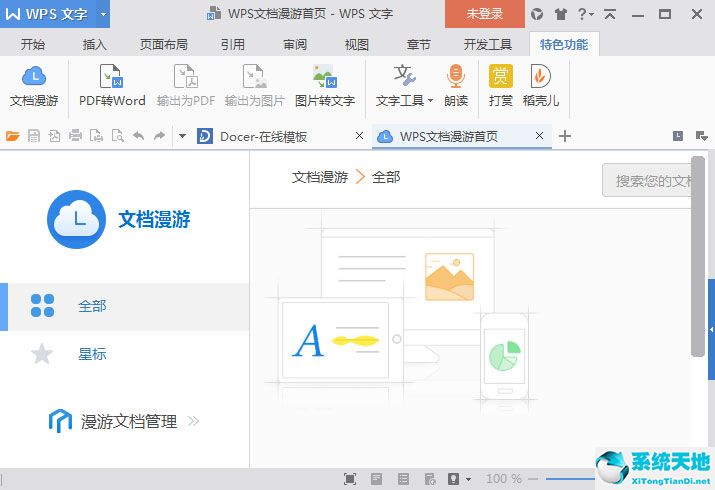This screenshot has width=715, height=490.
Task: Select the 特色功能 ribbon tab
Action: click(x=564, y=45)
